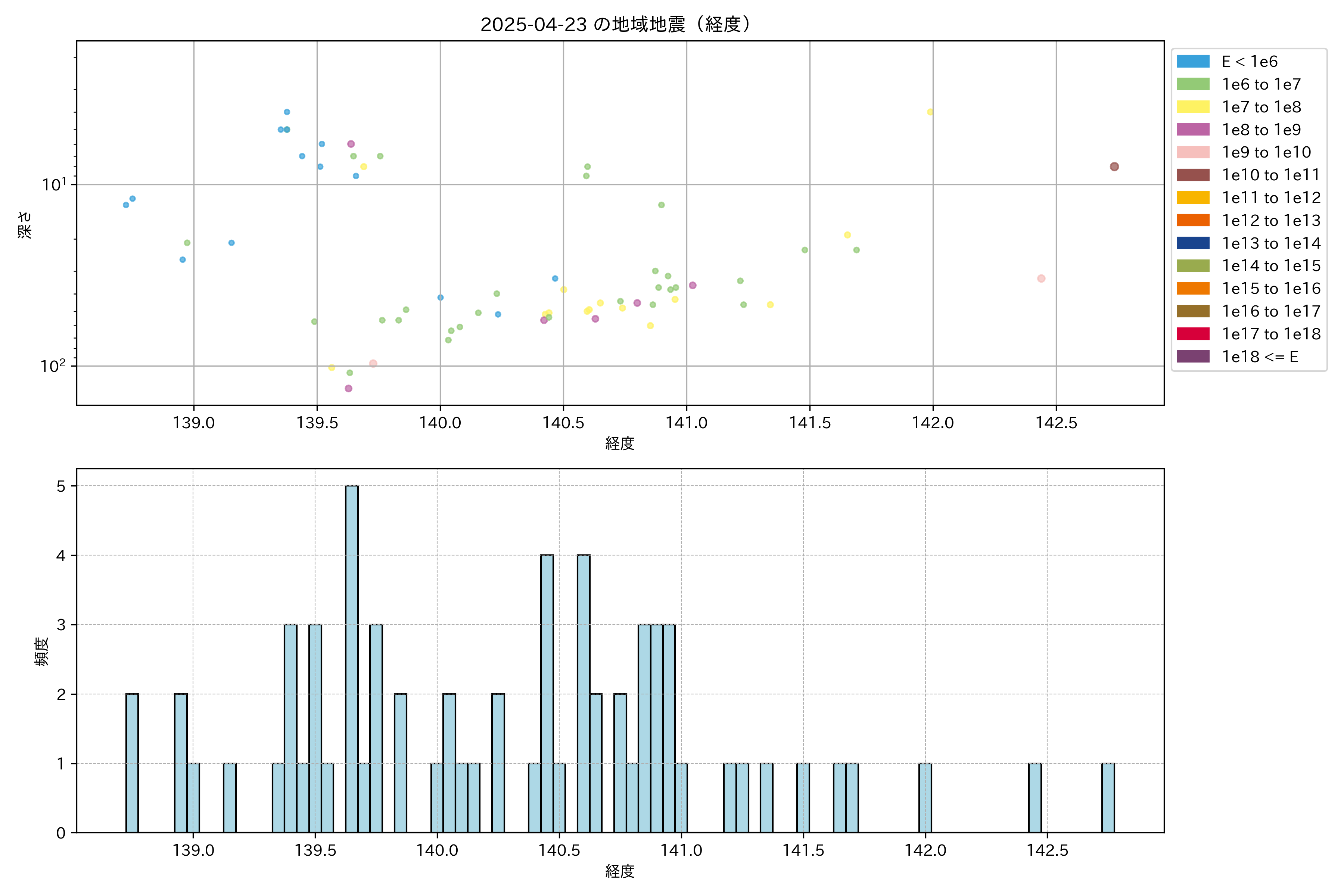Click the yellow scatter point at longitude 142.0
The width and height of the screenshot is (1344, 896).
pos(930,112)
